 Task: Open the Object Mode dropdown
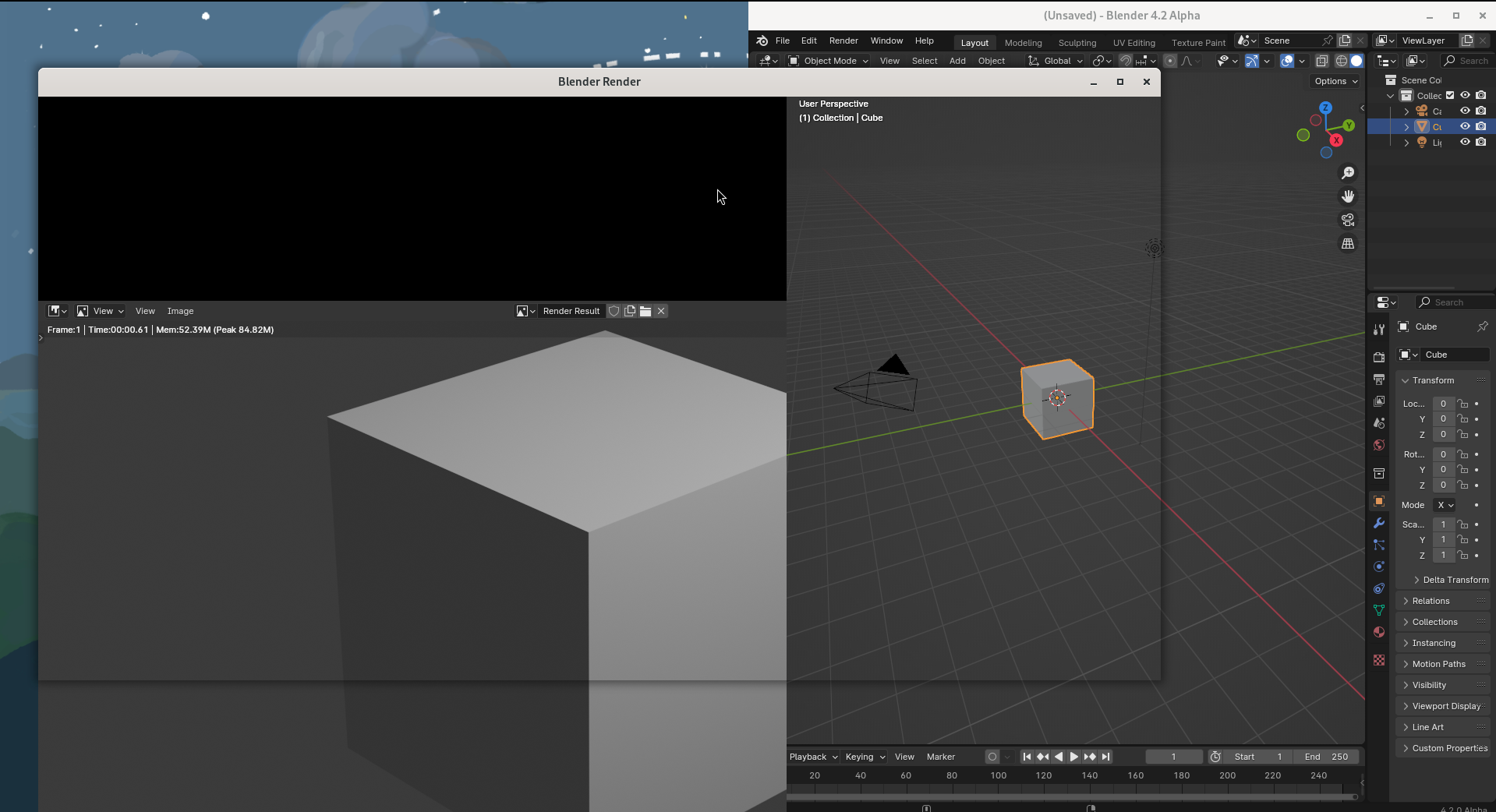(x=829, y=61)
